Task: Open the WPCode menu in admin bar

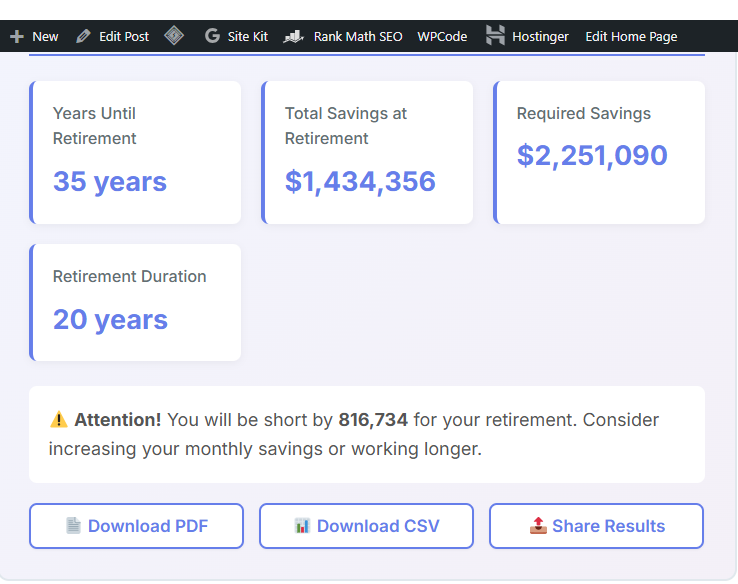Action: pos(442,37)
